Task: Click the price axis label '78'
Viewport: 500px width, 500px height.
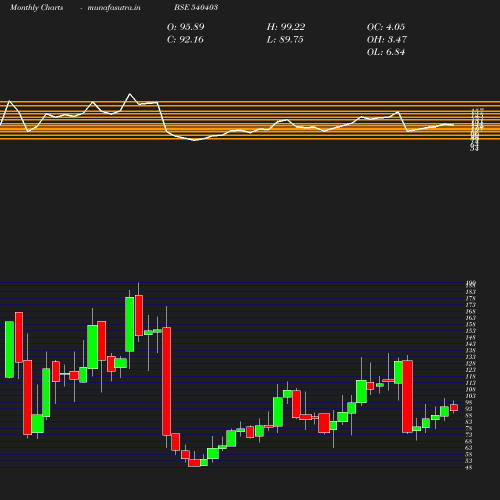Action: (469, 428)
